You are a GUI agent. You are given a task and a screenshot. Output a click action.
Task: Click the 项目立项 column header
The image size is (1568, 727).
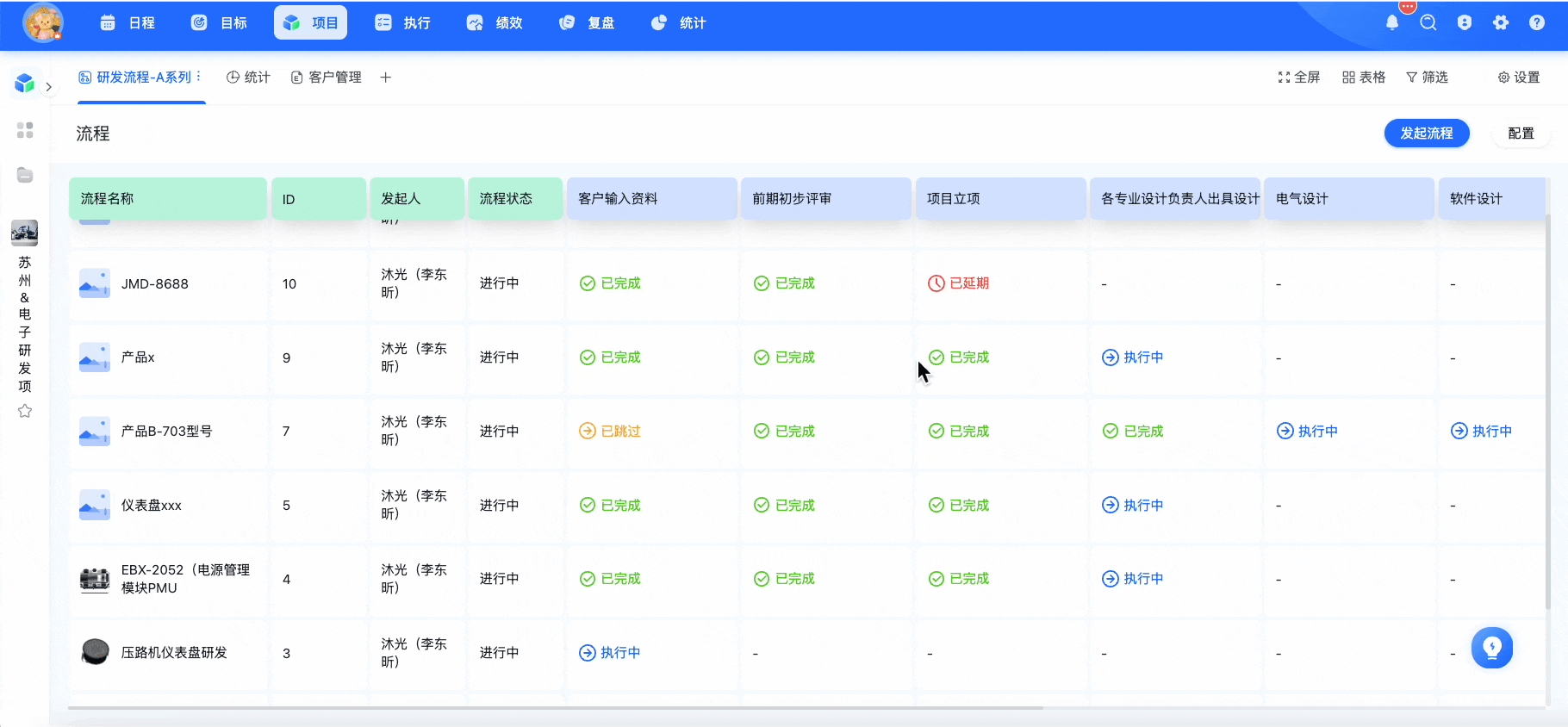[x=1001, y=199]
